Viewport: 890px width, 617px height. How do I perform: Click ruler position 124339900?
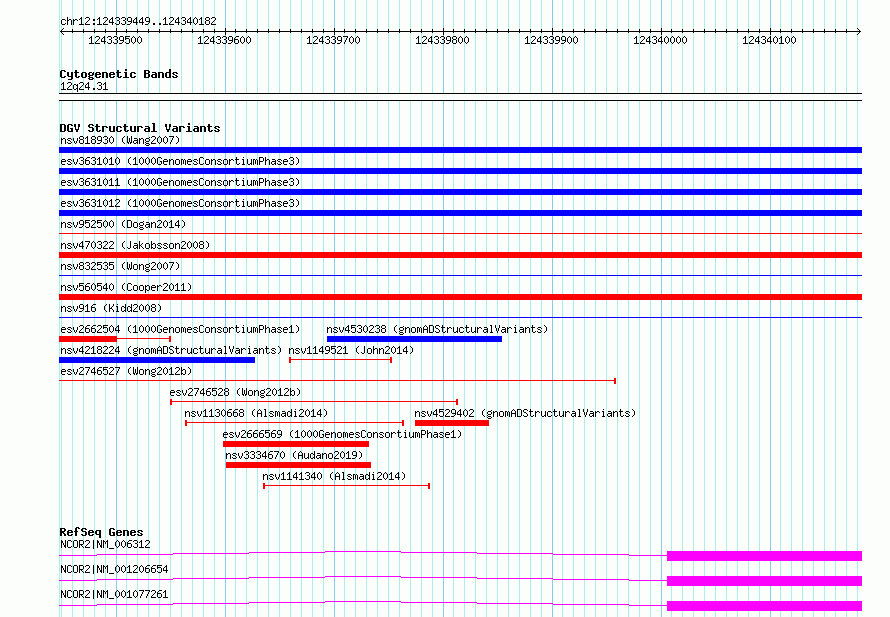[551, 40]
